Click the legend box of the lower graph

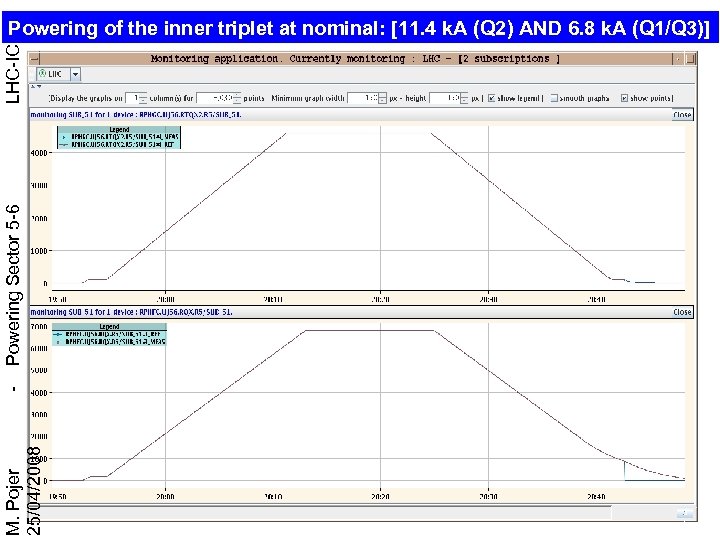109,334
